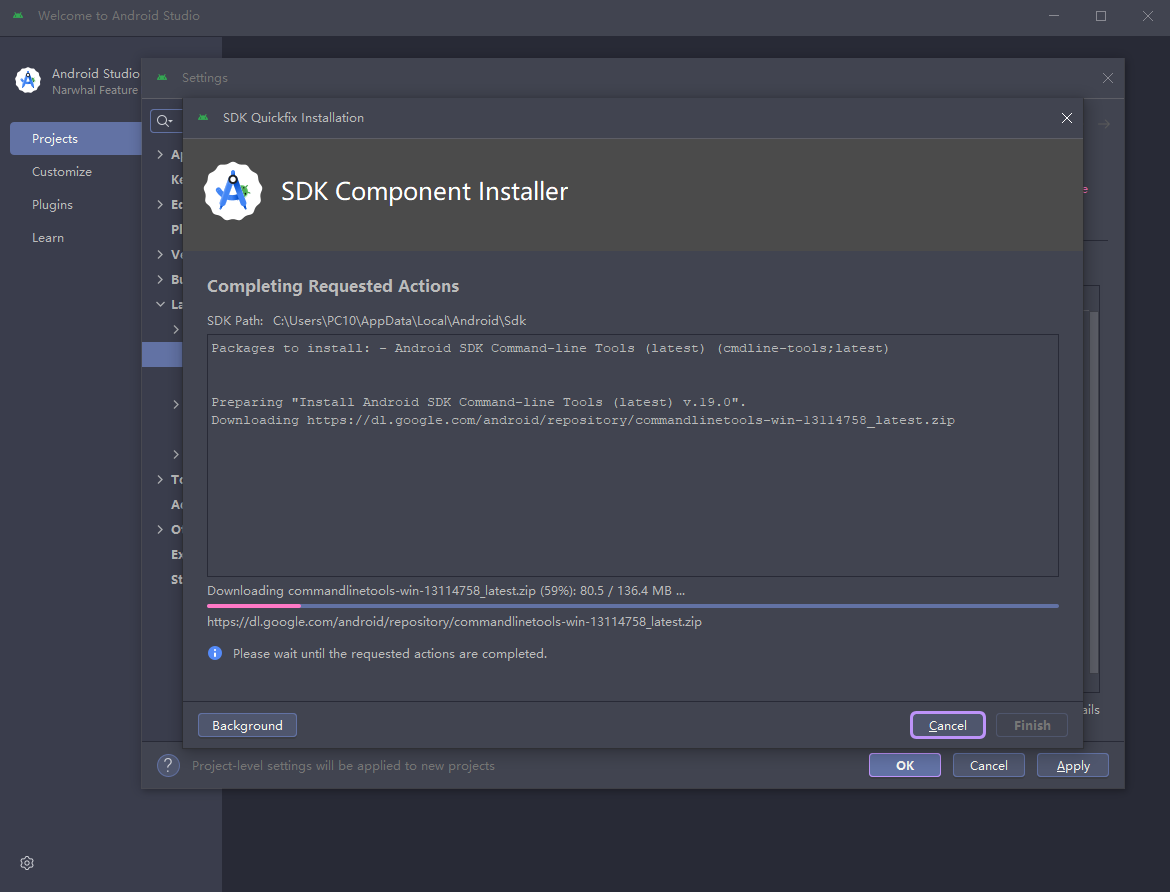This screenshot has width=1170, height=892.
Task: Switch to the Customize section
Action: coord(61,172)
